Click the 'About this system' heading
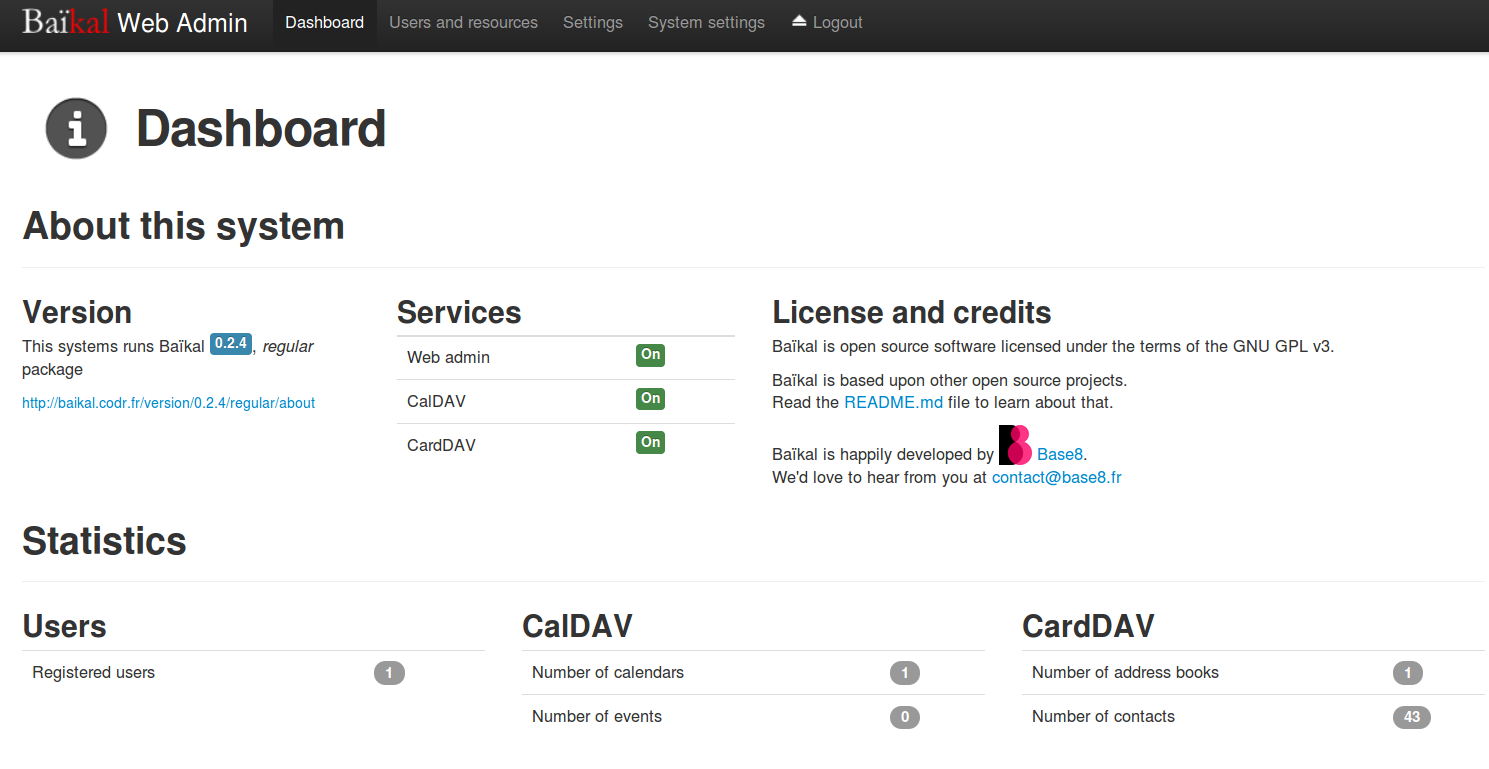Image resolution: width=1489 pixels, height=769 pixels. point(183,226)
